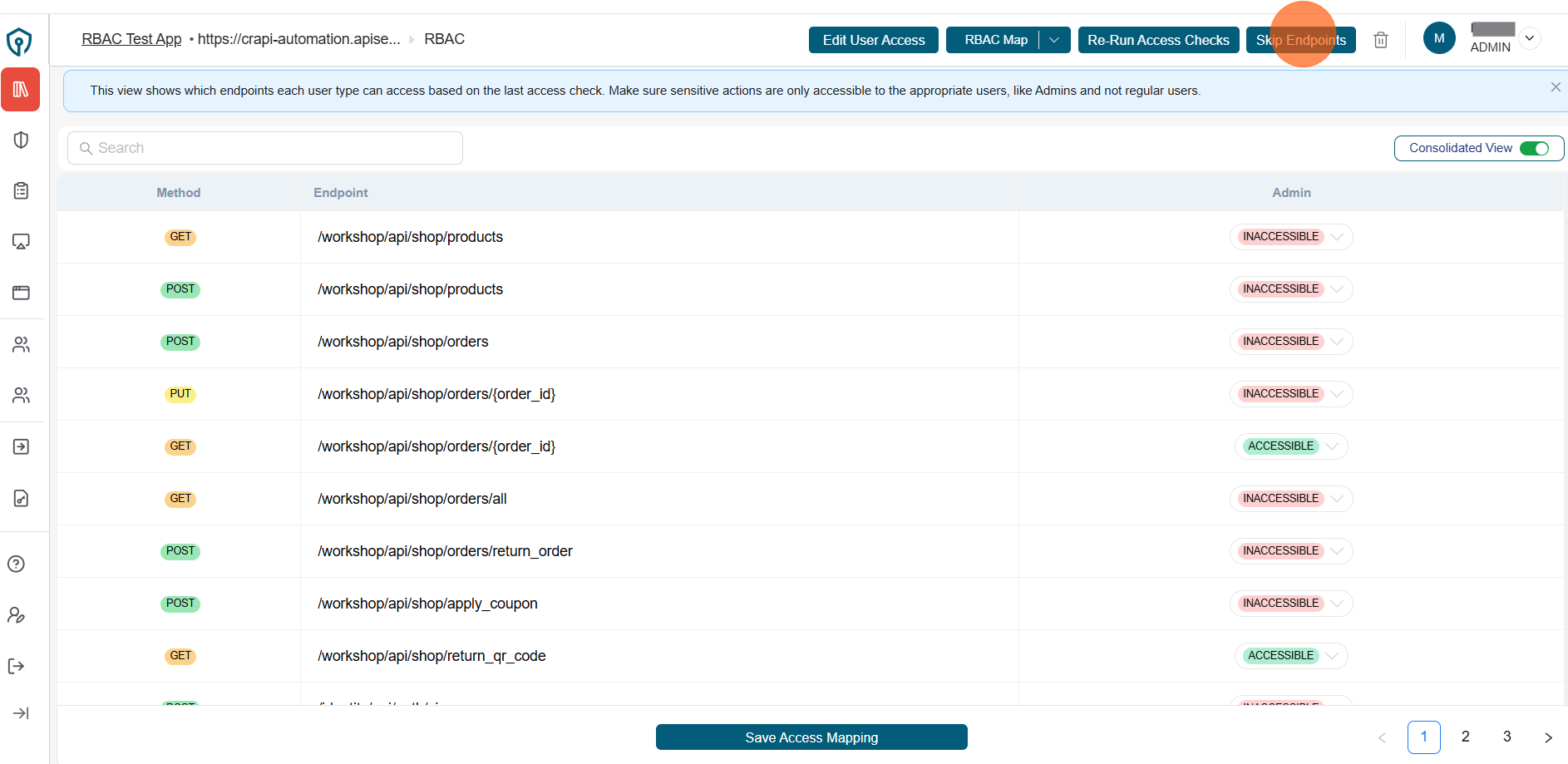Click the red library icon in sidebar
The width and height of the screenshot is (1568, 764).
tap(21, 90)
